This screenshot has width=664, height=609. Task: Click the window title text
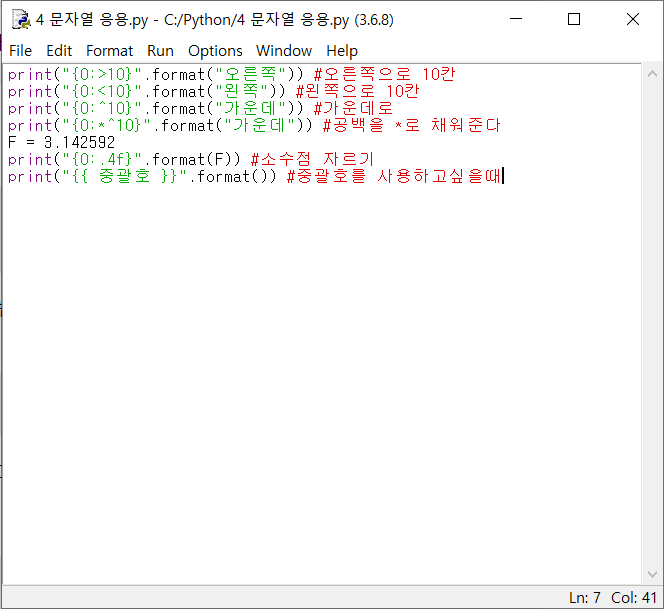pos(215,20)
